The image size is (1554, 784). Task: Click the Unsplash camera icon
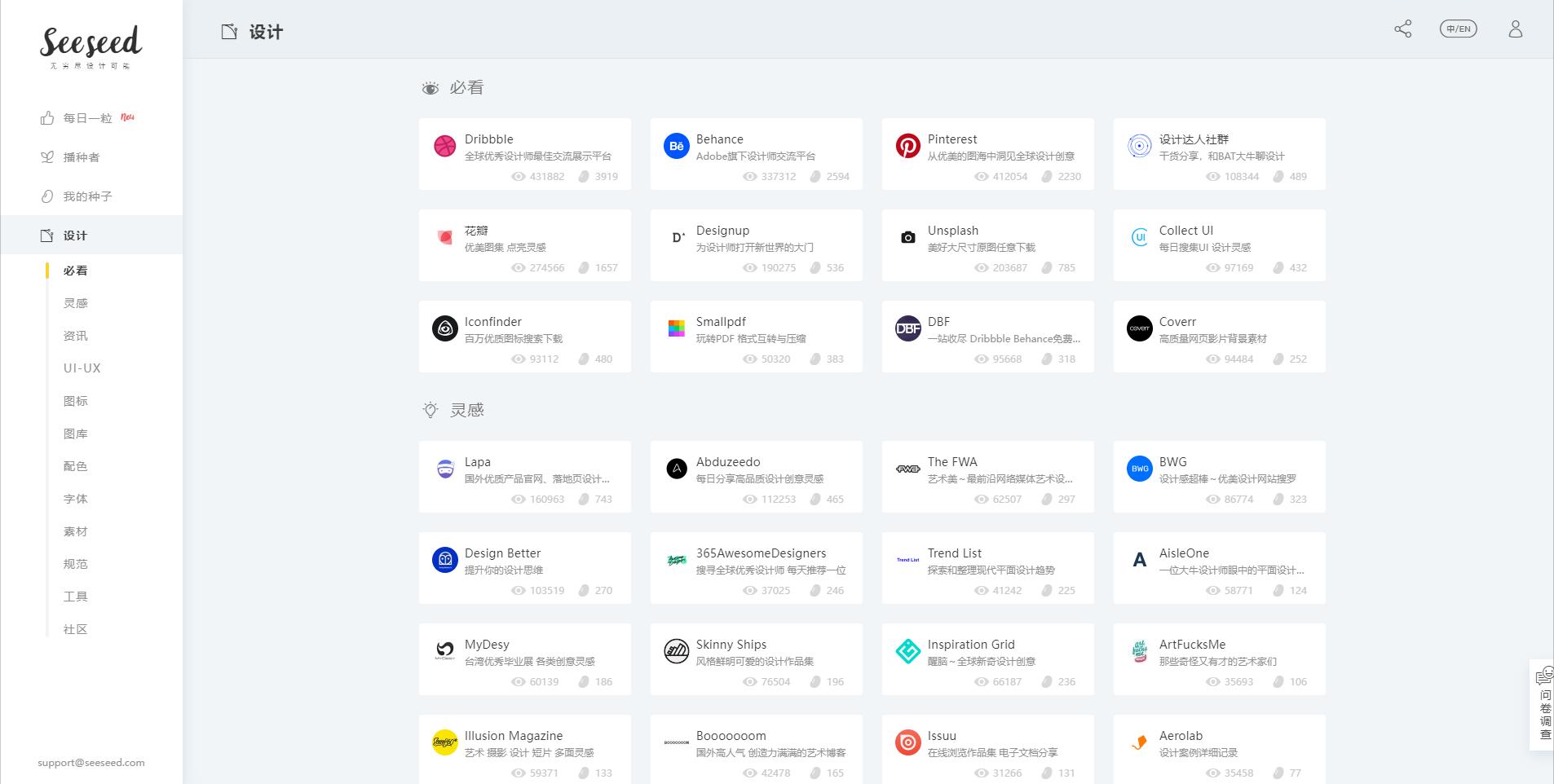[x=908, y=237]
